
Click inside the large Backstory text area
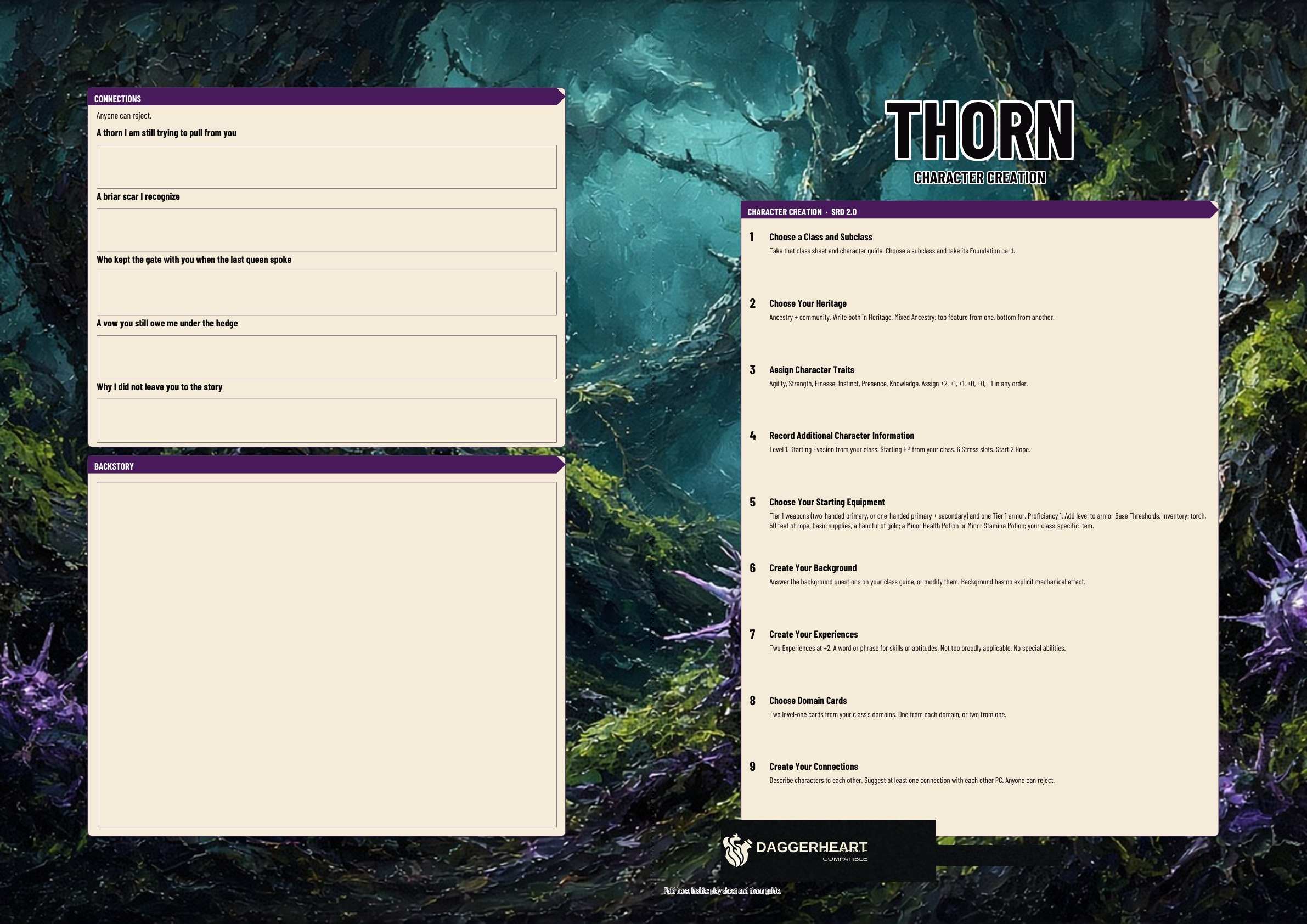point(326,655)
